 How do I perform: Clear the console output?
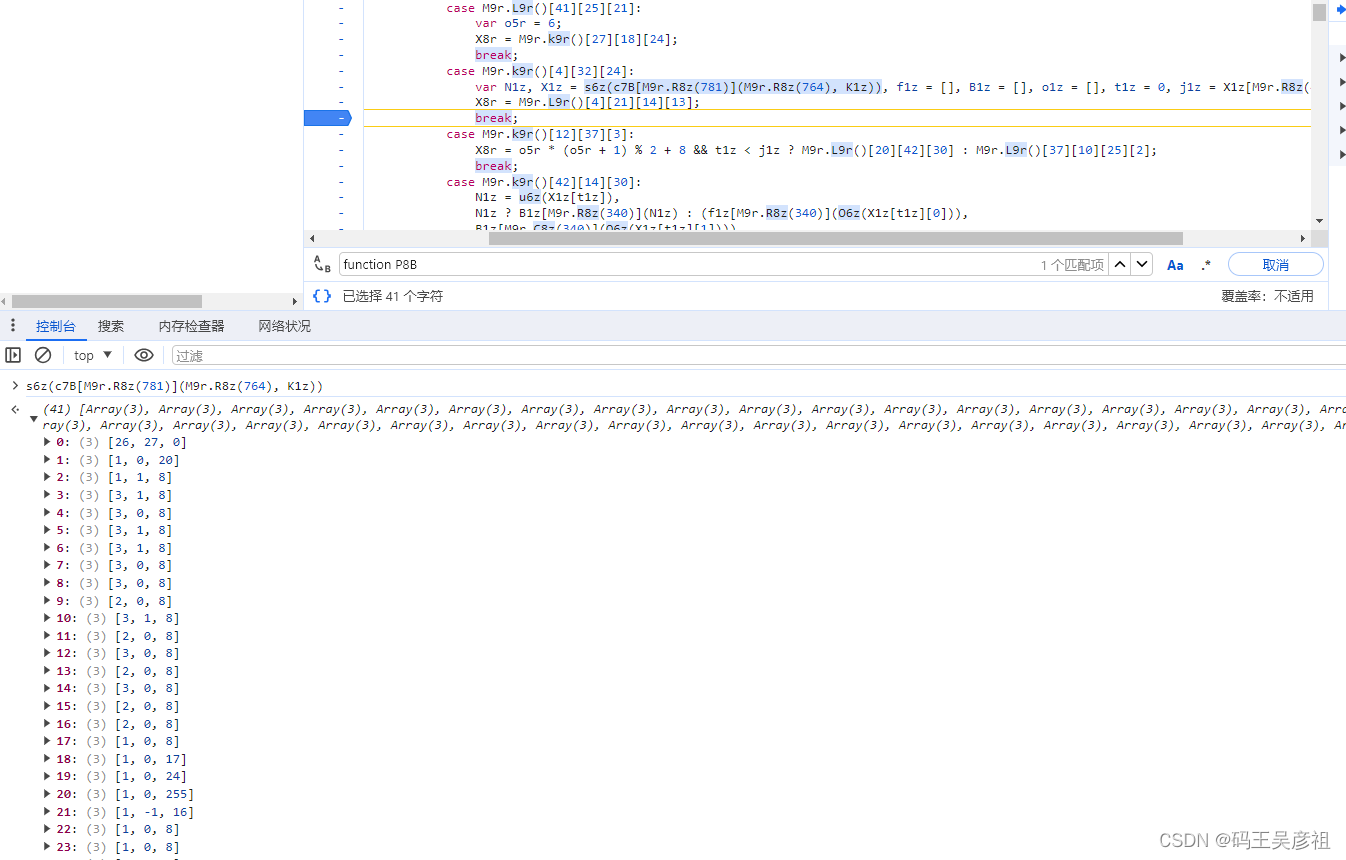tap(43, 355)
